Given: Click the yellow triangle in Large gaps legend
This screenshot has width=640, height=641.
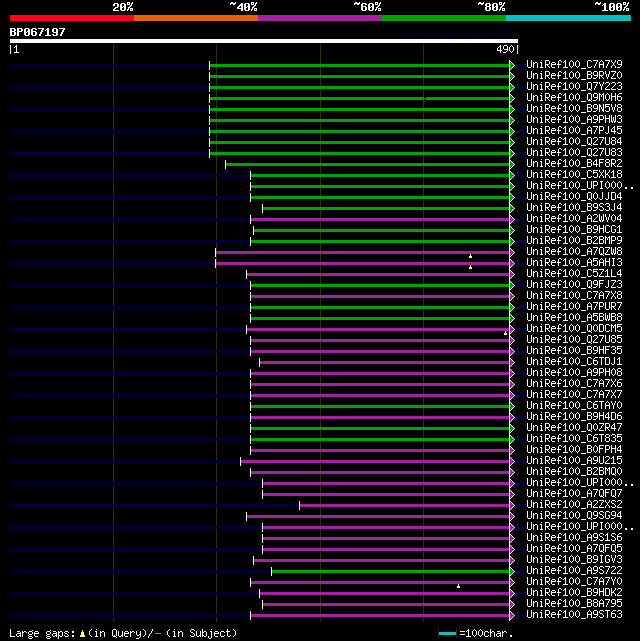Looking at the screenshot, I should pyautogui.click(x=83, y=634).
